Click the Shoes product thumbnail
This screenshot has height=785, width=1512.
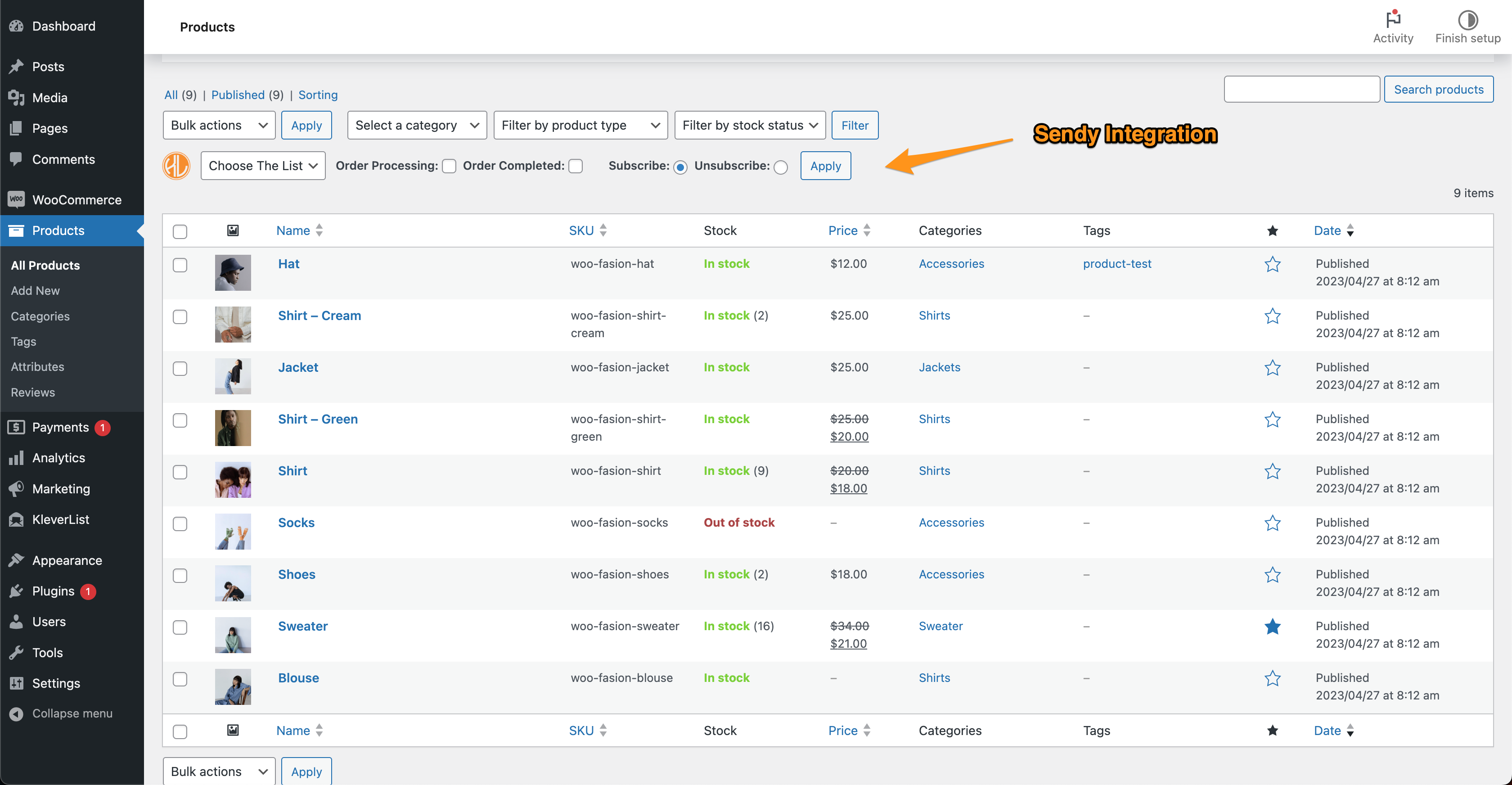tap(233, 583)
